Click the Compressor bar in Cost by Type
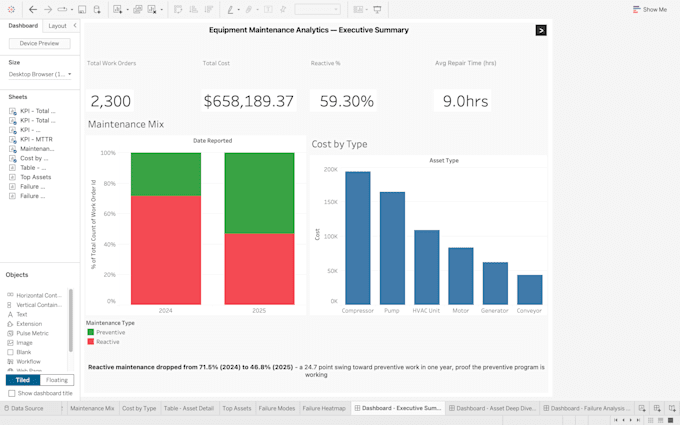The width and height of the screenshot is (680, 425). pos(358,238)
